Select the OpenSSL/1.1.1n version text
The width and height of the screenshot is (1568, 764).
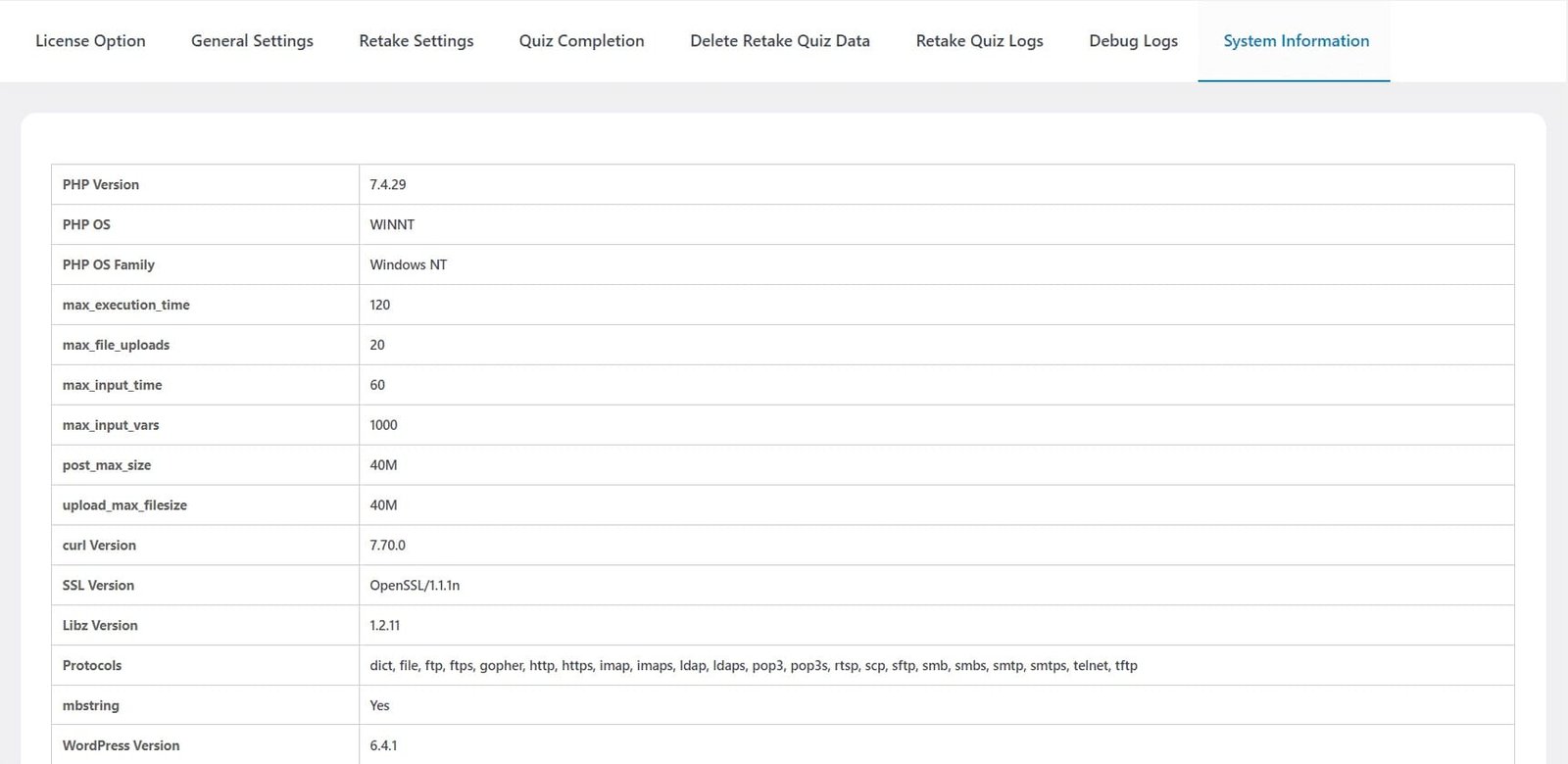pos(415,586)
